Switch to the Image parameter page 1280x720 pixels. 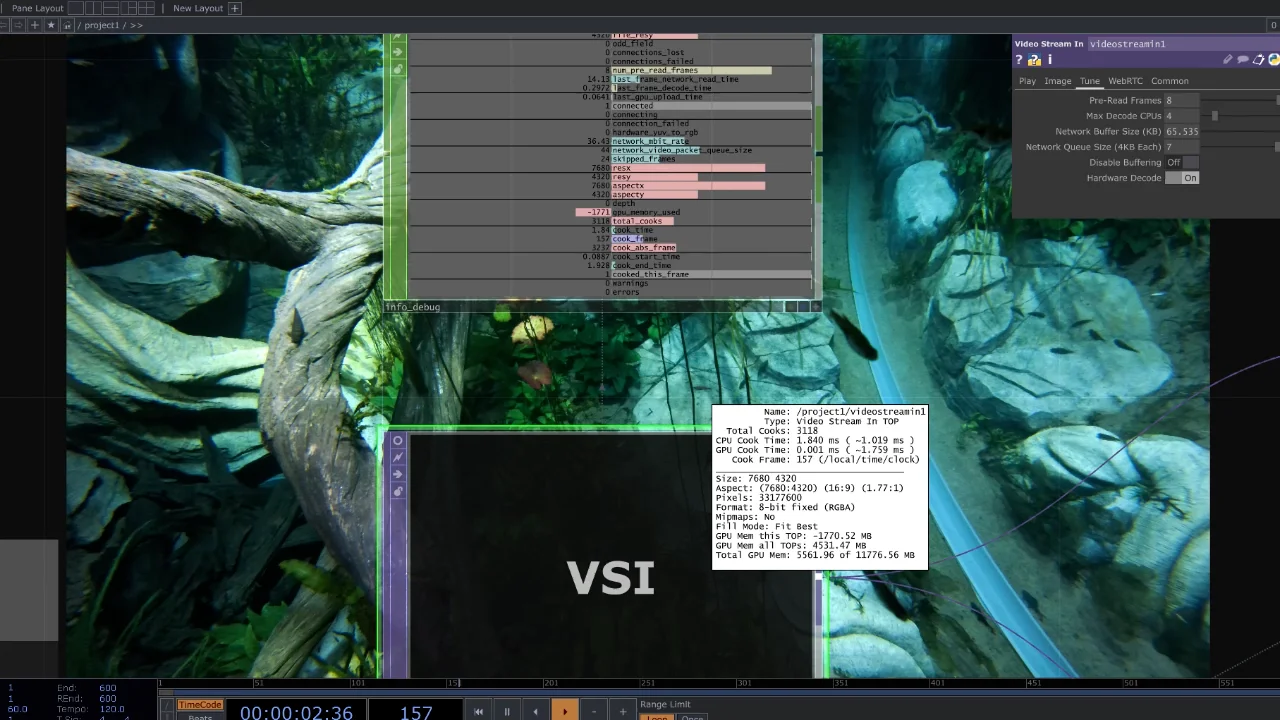click(1057, 81)
